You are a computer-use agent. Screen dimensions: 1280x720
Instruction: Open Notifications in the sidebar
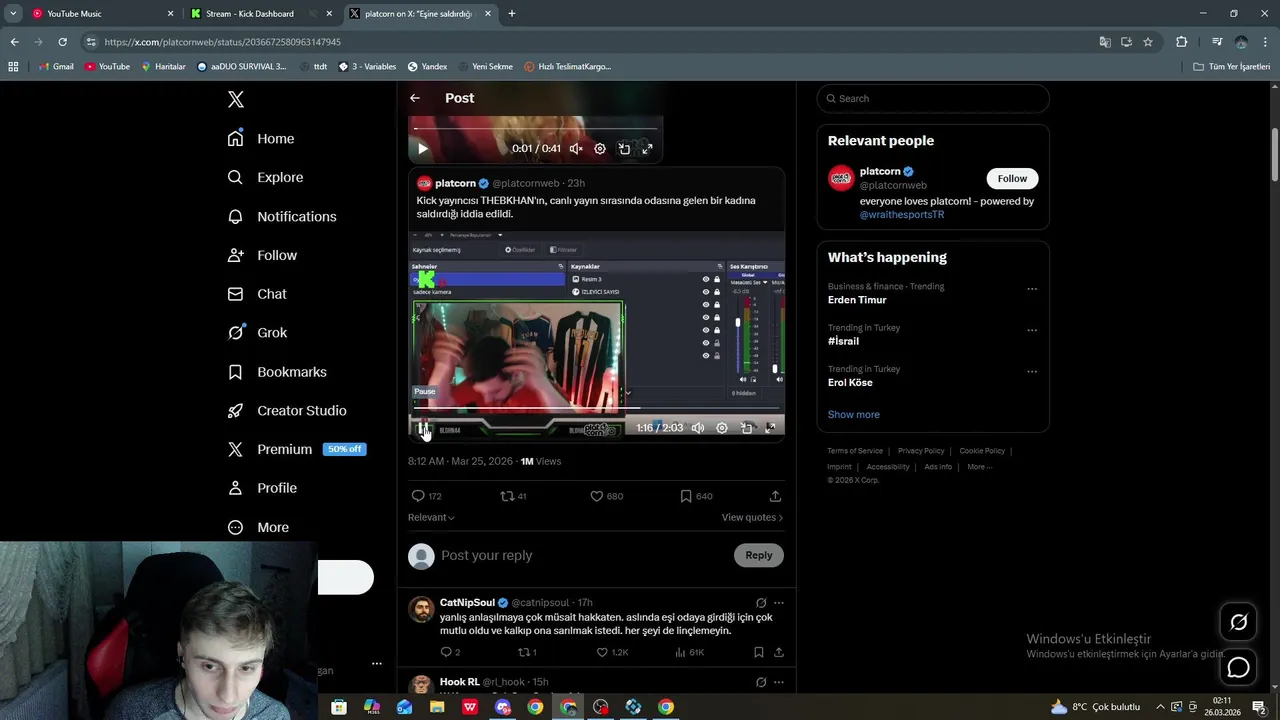(x=283, y=216)
